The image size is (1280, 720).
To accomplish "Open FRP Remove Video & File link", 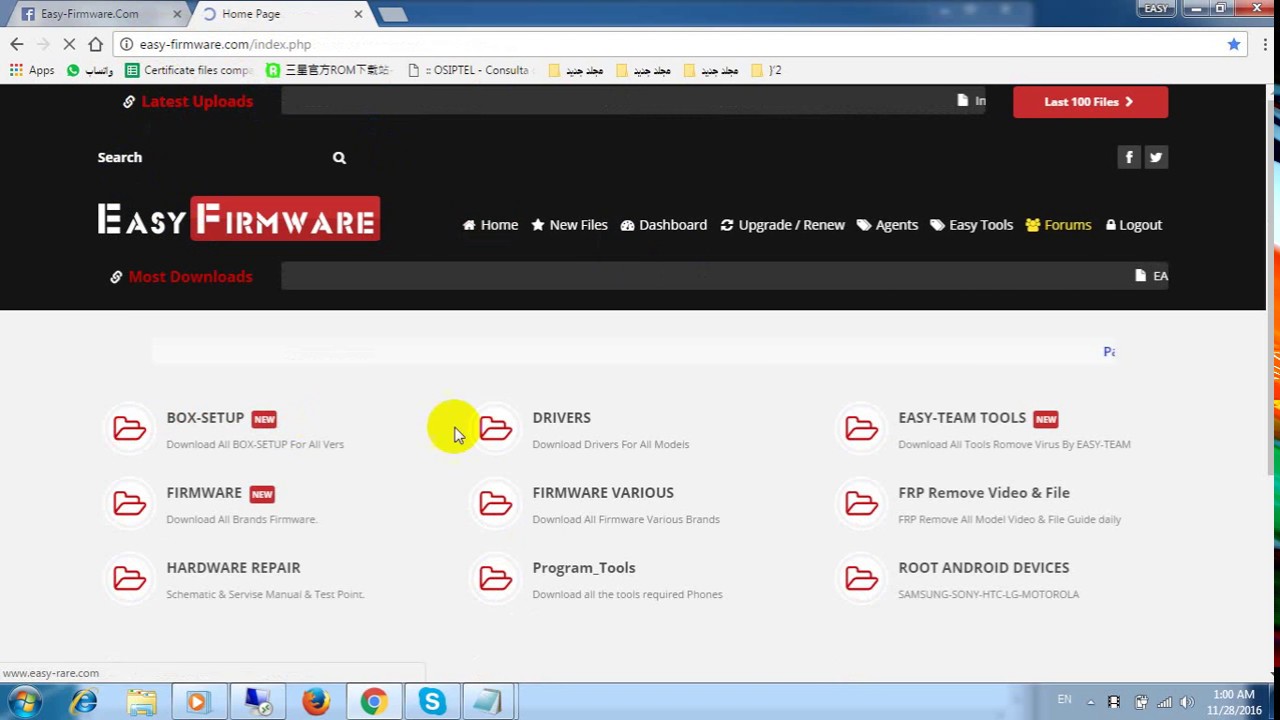I will click(x=984, y=493).
